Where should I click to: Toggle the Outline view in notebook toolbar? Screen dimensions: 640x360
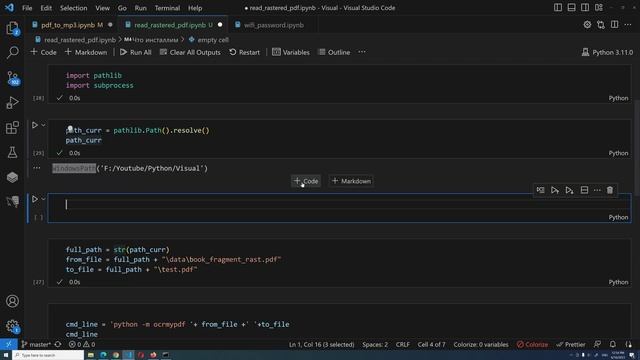334,52
